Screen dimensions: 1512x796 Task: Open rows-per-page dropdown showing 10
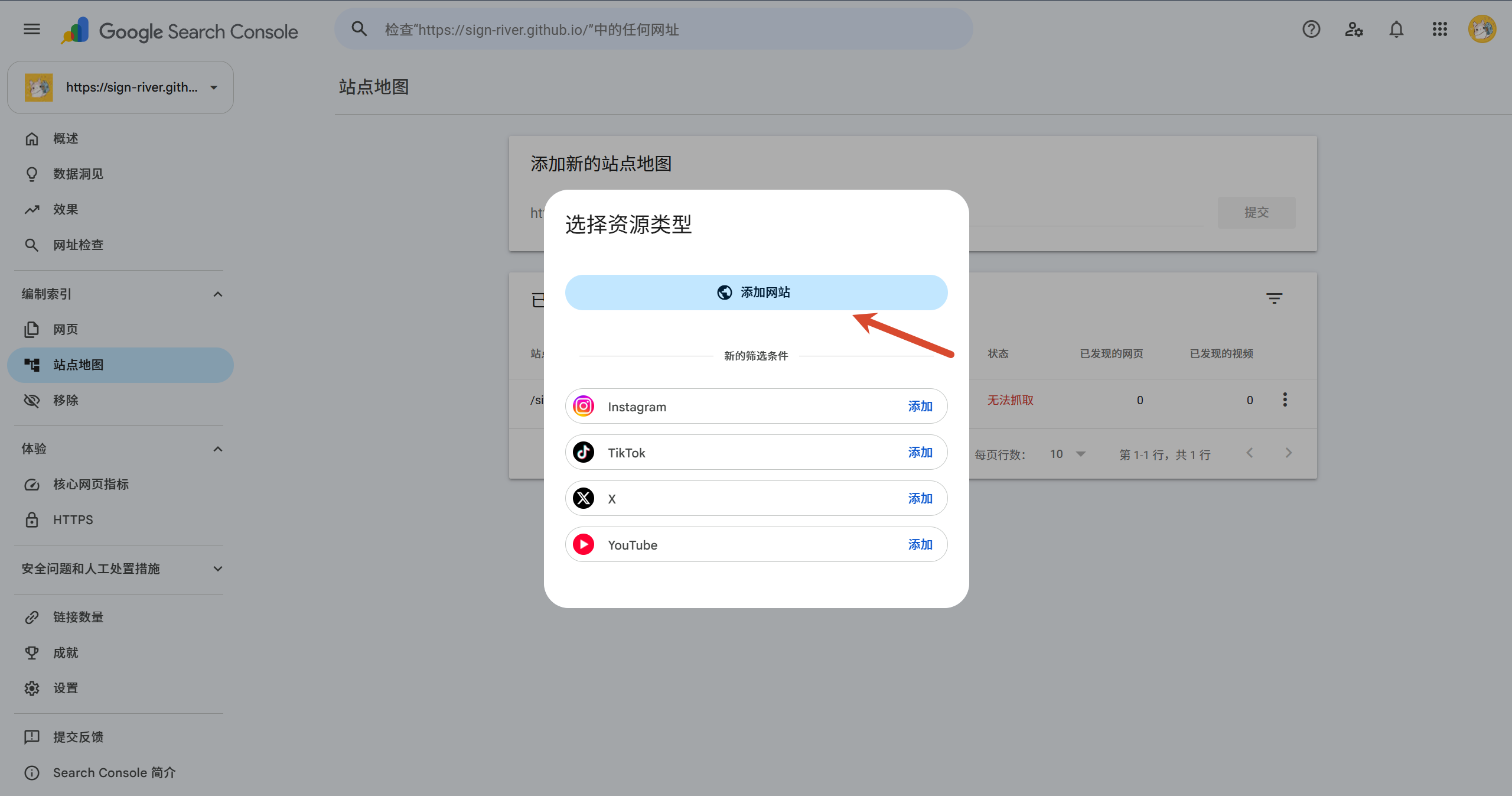pos(1068,454)
